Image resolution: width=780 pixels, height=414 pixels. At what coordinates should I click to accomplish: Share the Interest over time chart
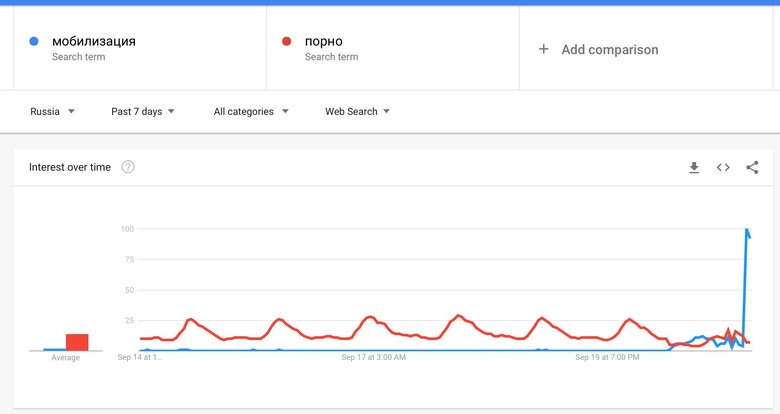[x=752, y=168]
